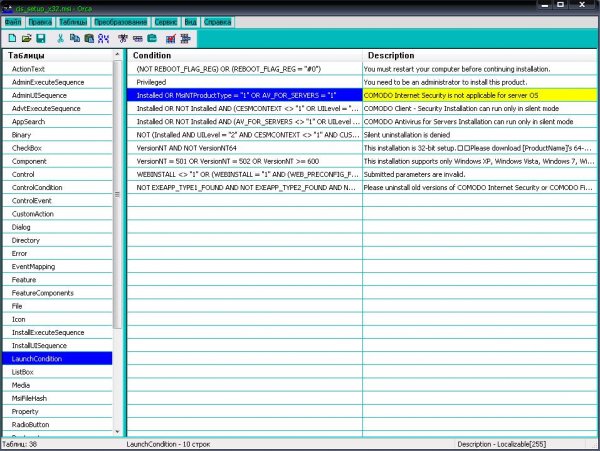Select the ListBox table
Screen dimensions: 600x451
(57, 372)
